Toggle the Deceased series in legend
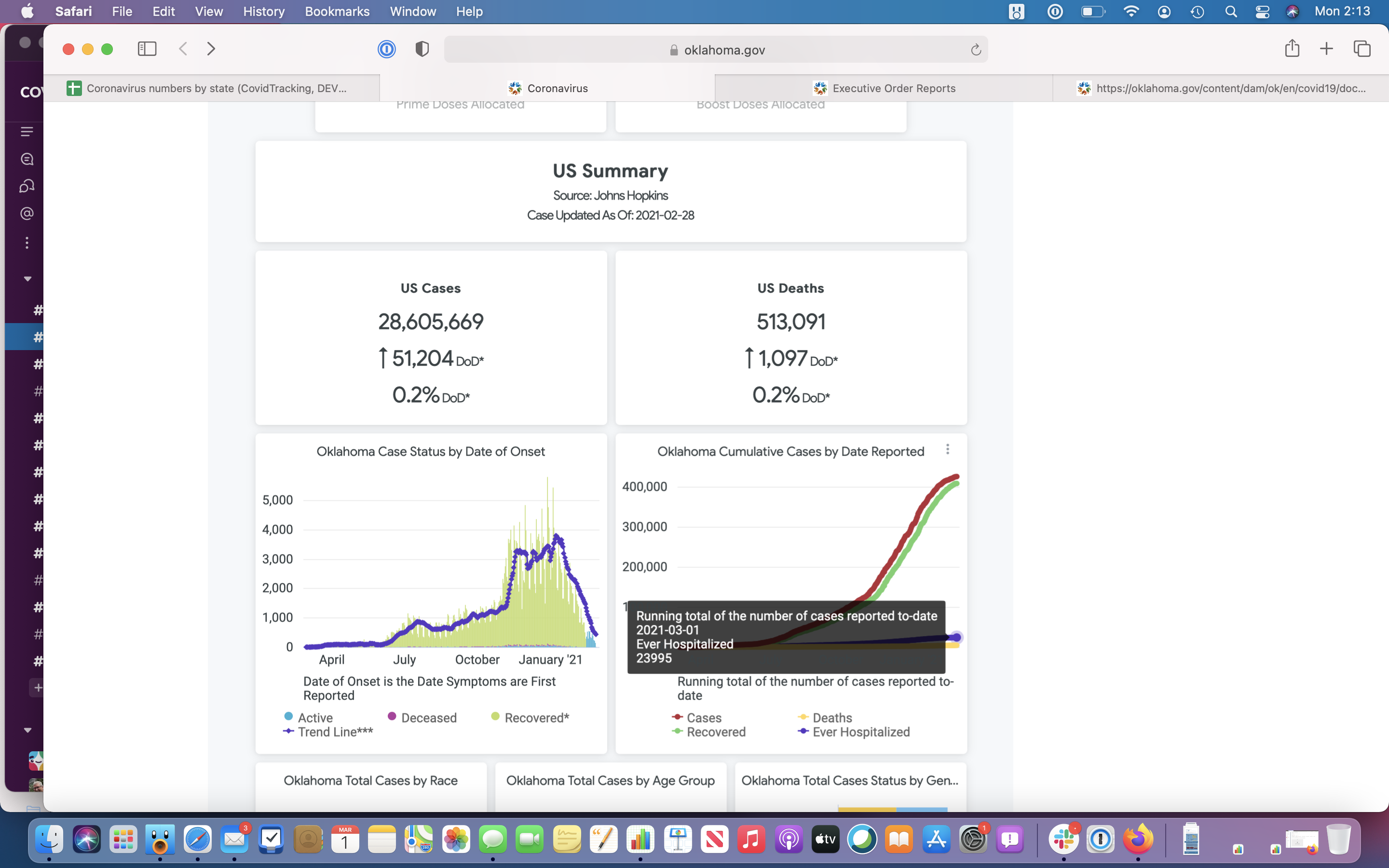The image size is (1389, 868). (422, 718)
